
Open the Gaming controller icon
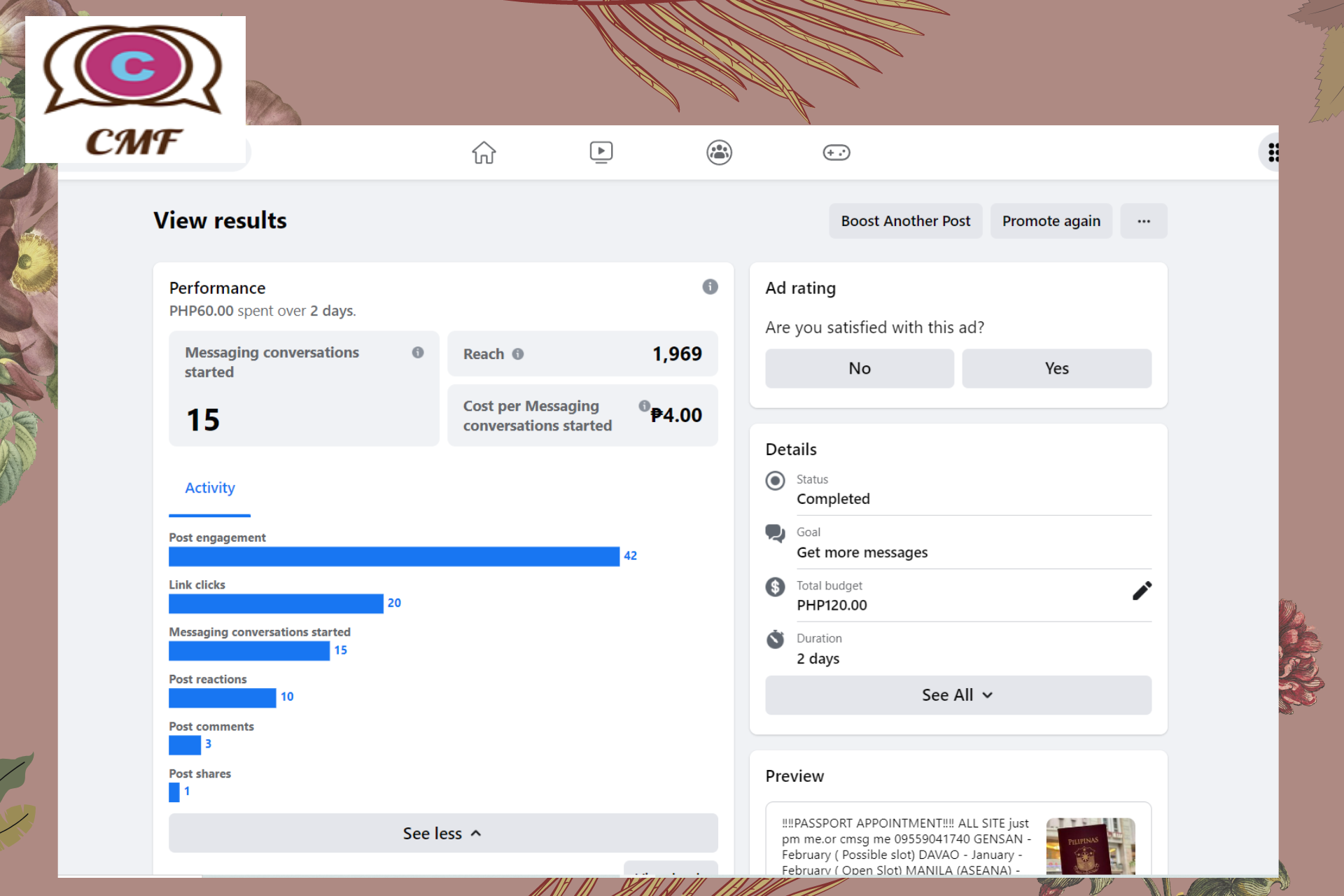click(836, 152)
